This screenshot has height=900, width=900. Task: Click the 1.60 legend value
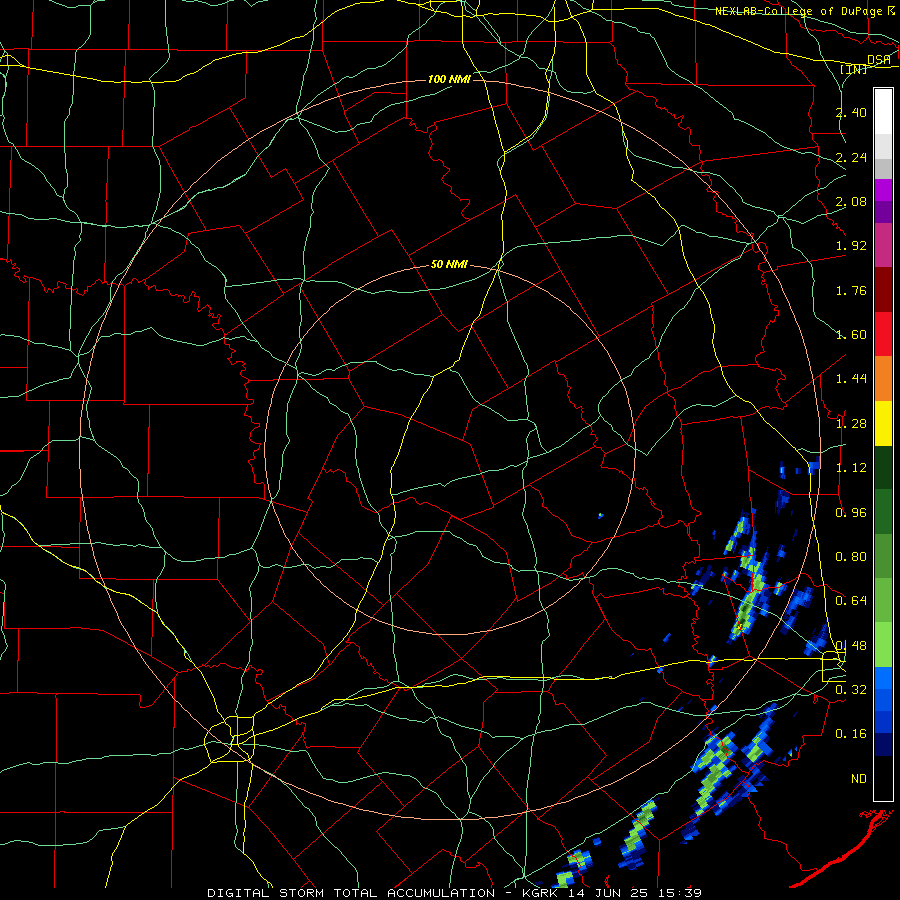(x=851, y=335)
